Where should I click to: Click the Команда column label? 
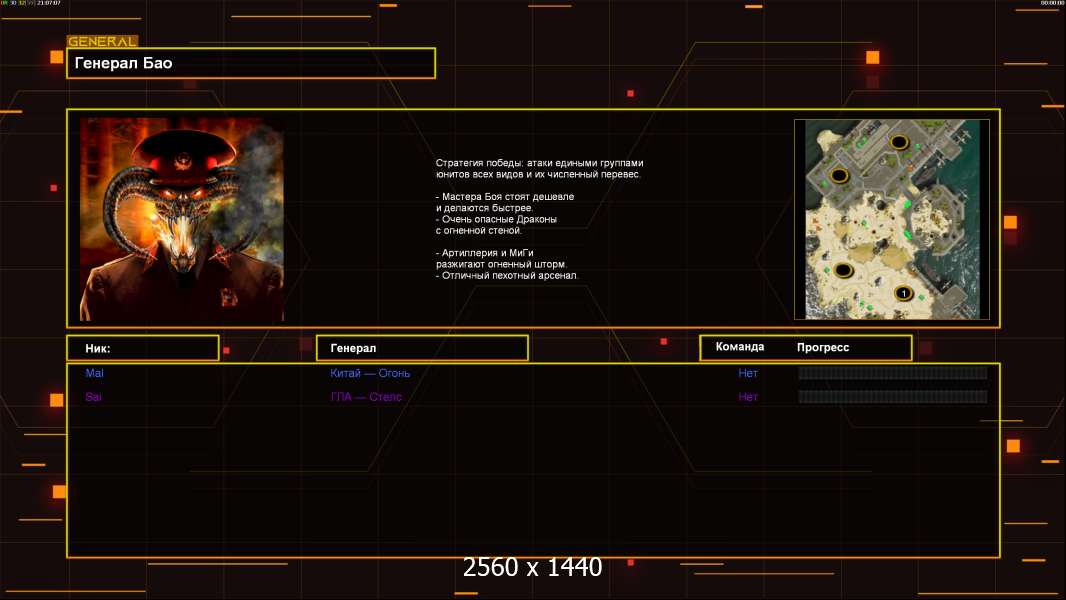tap(740, 347)
